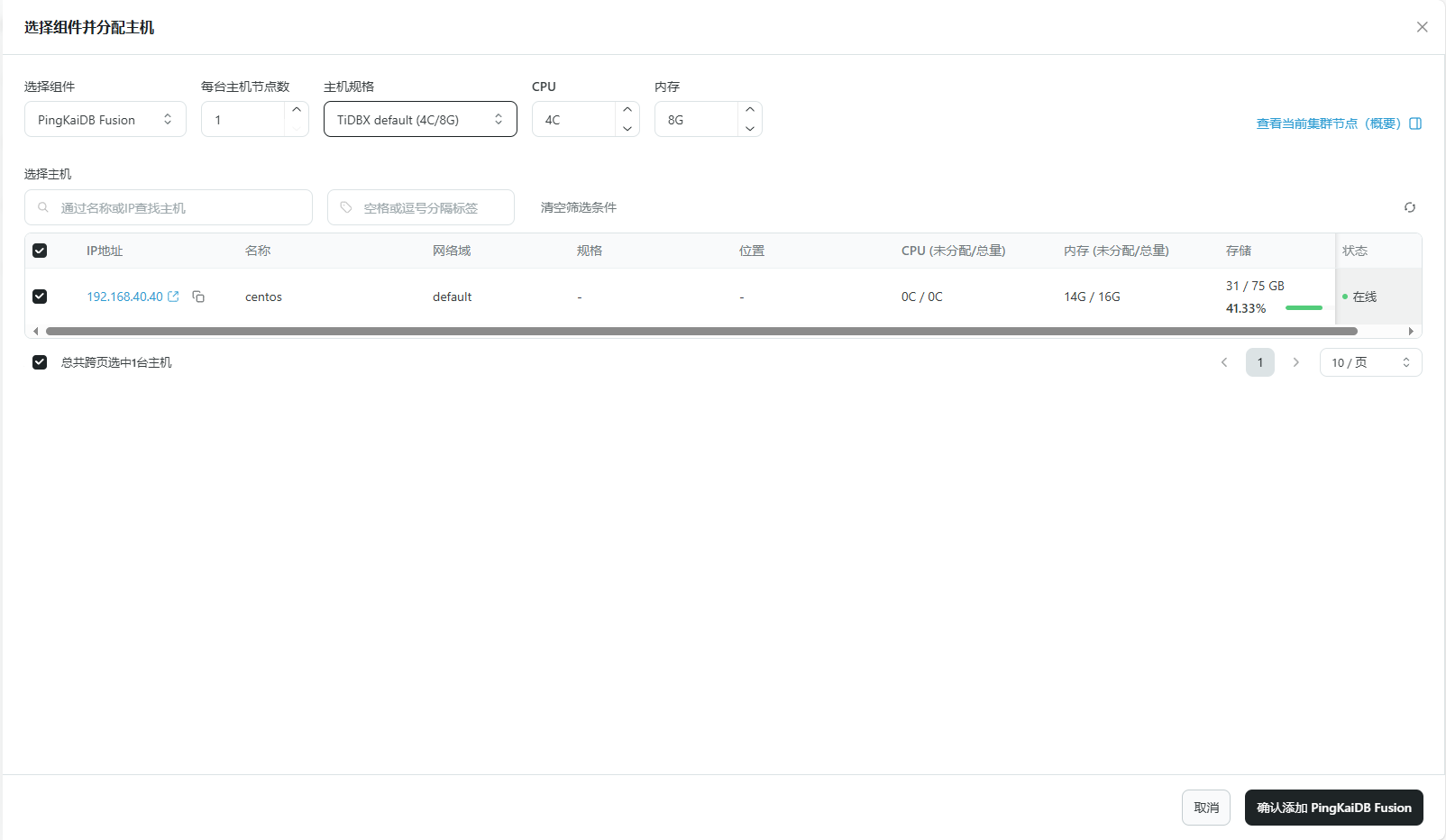Toggle the cross-page selection checkbox
The height and width of the screenshot is (840, 1446).
[40, 362]
